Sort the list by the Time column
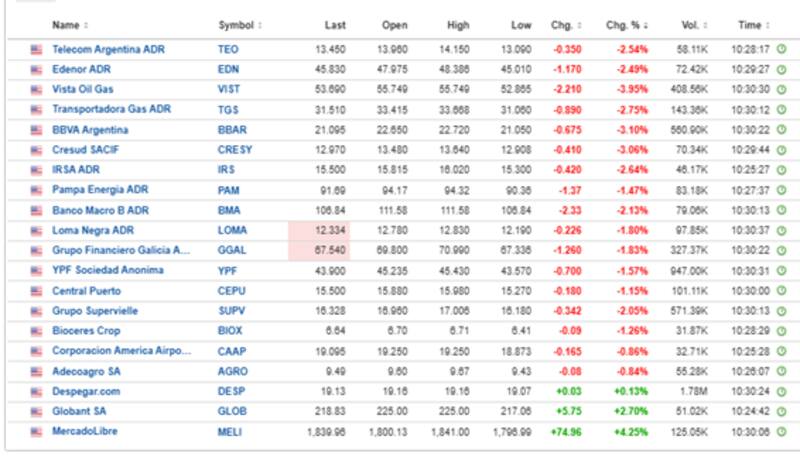 click(753, 24)
